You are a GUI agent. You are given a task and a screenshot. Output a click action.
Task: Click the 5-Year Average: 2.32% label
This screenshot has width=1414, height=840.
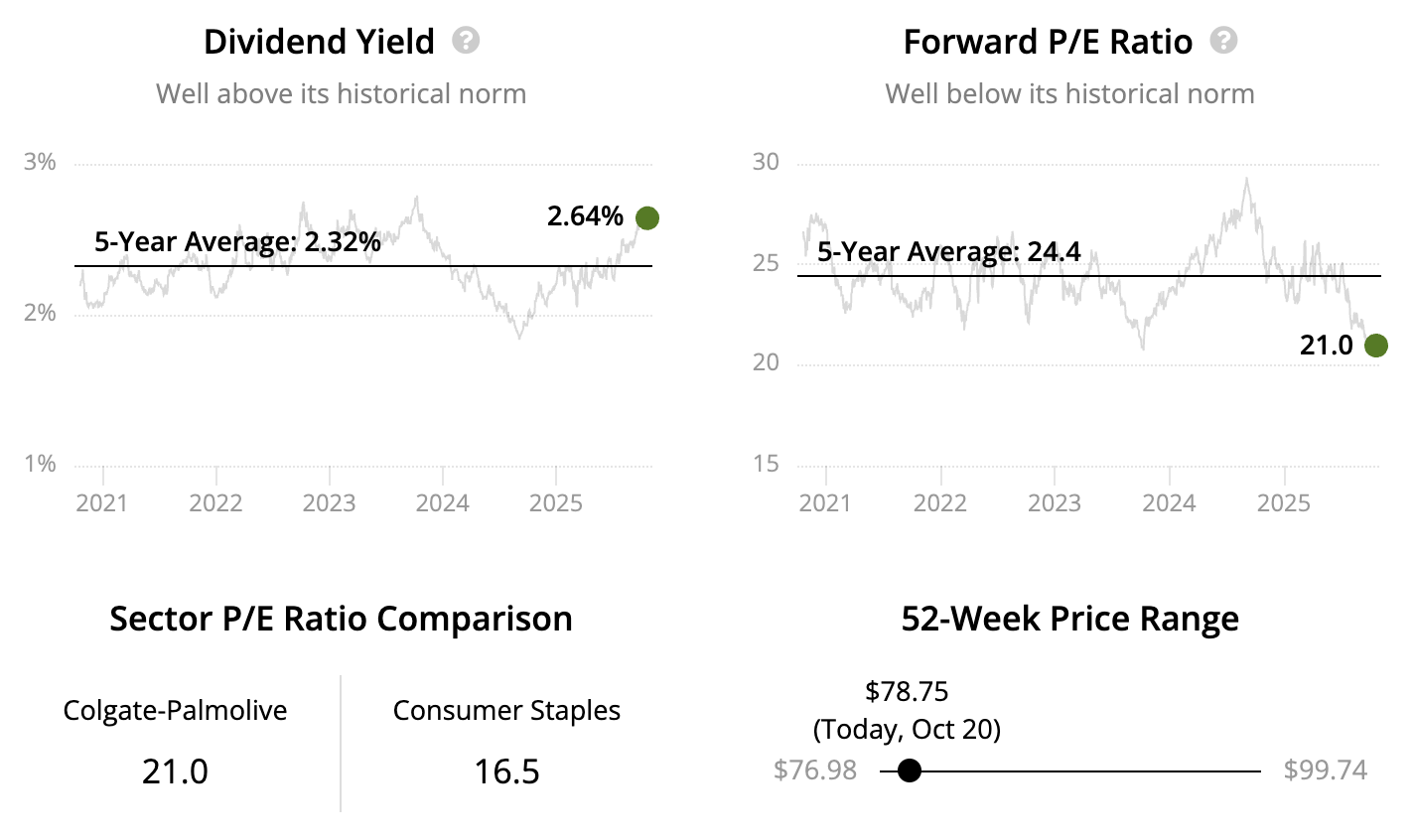coord(237,241)
